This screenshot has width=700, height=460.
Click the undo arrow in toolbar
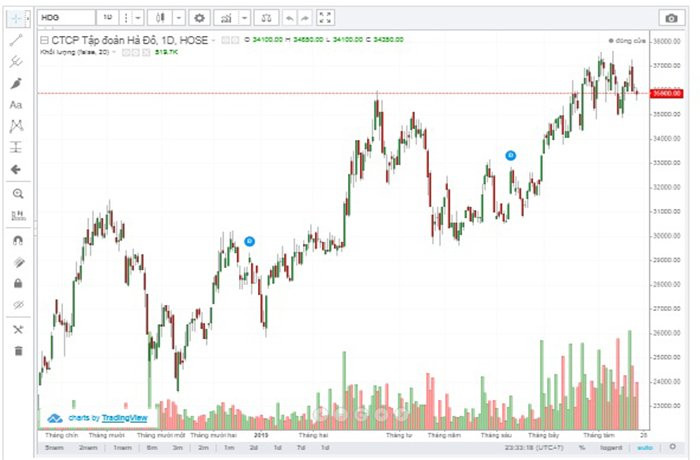coord(290,18)
